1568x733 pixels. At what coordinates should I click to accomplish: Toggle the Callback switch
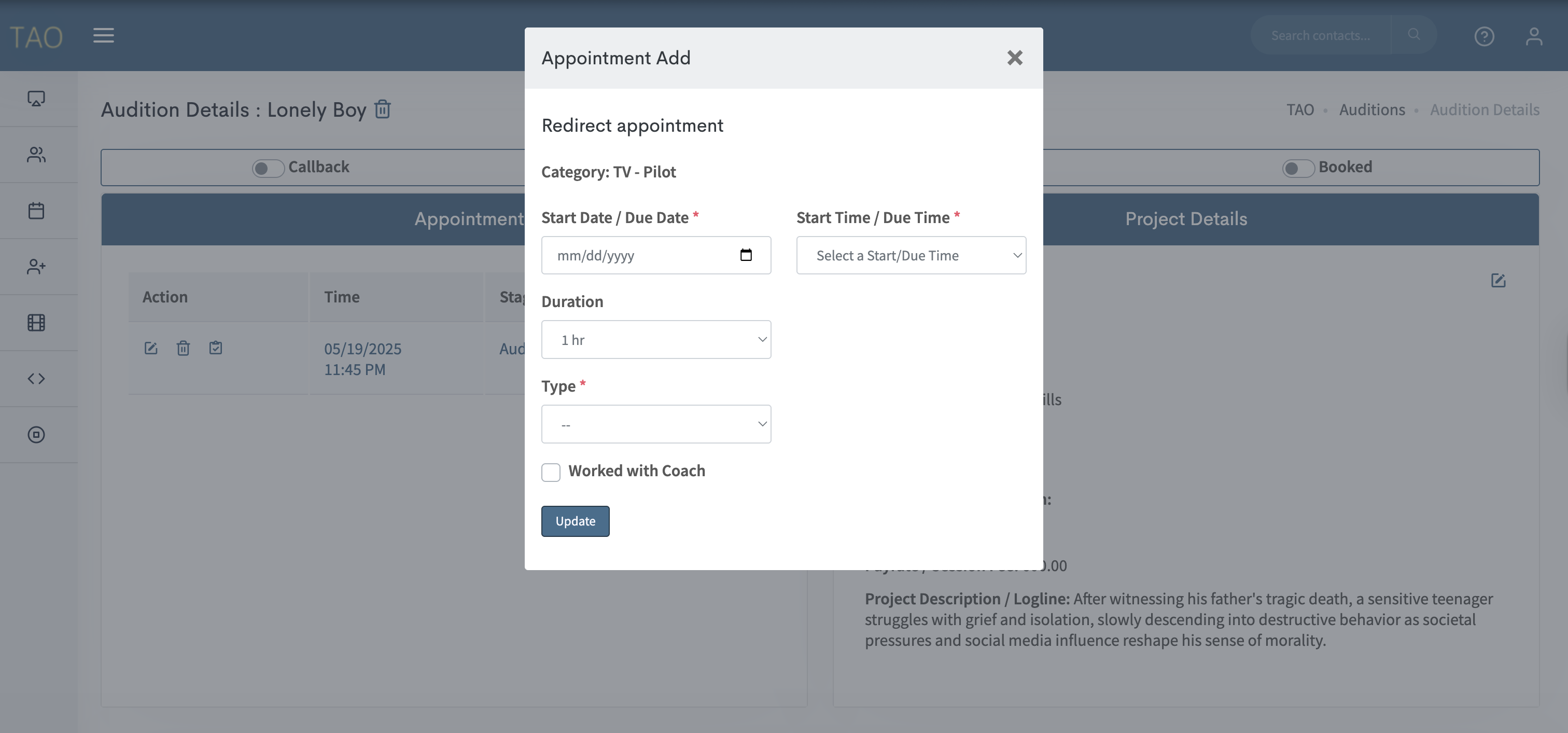[x=268, y=168]
